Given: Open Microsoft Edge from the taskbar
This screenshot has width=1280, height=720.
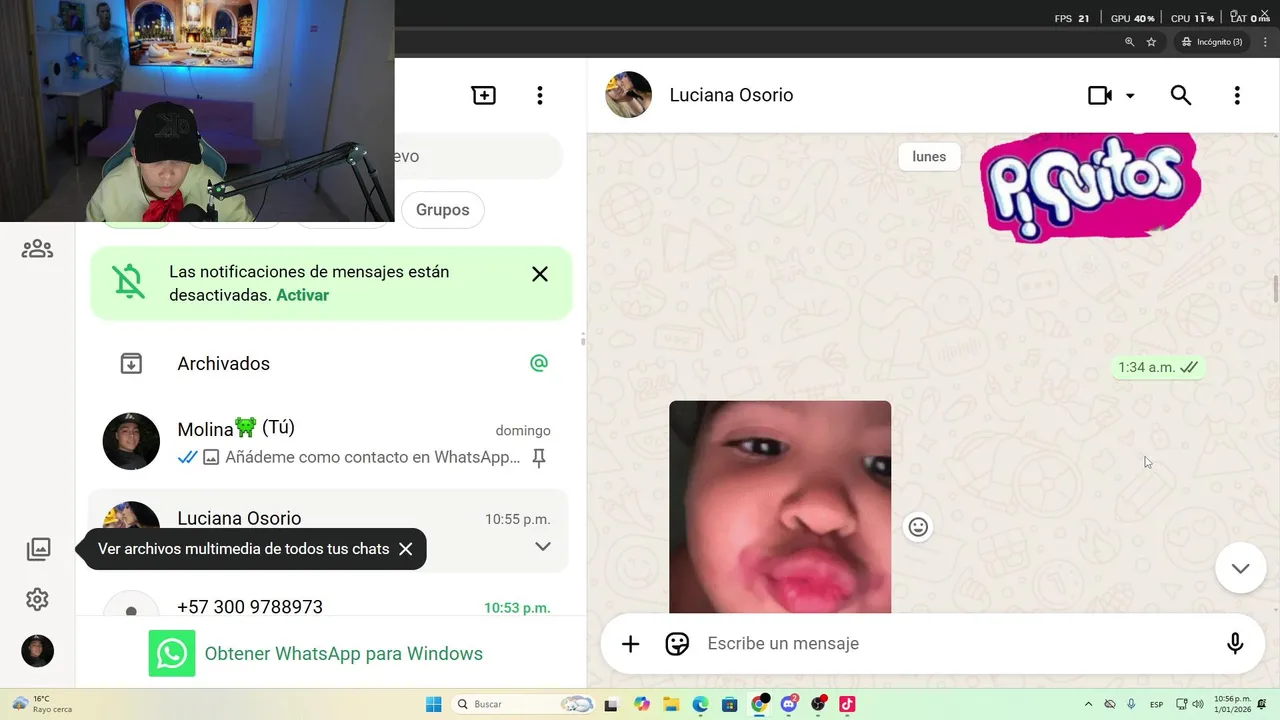Looking at the screenshot, I should pos(700,704).
